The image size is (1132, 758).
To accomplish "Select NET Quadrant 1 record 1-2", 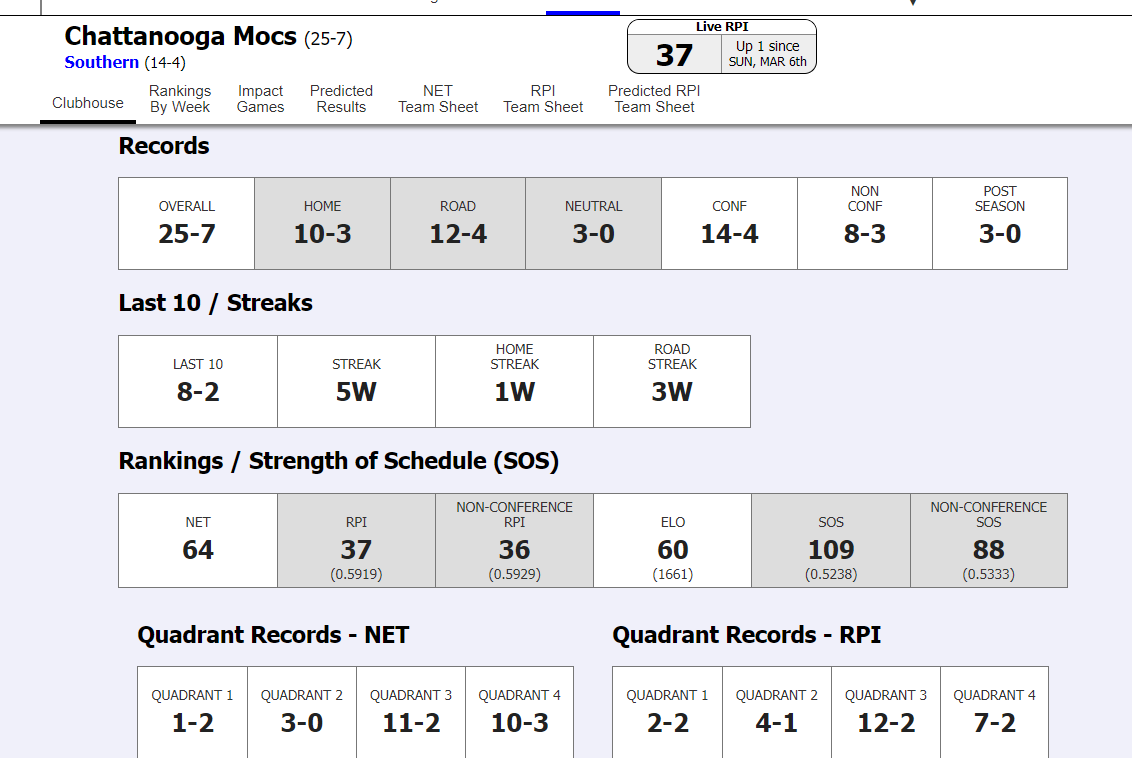I will pyautogui.click(x=192, y=712).
